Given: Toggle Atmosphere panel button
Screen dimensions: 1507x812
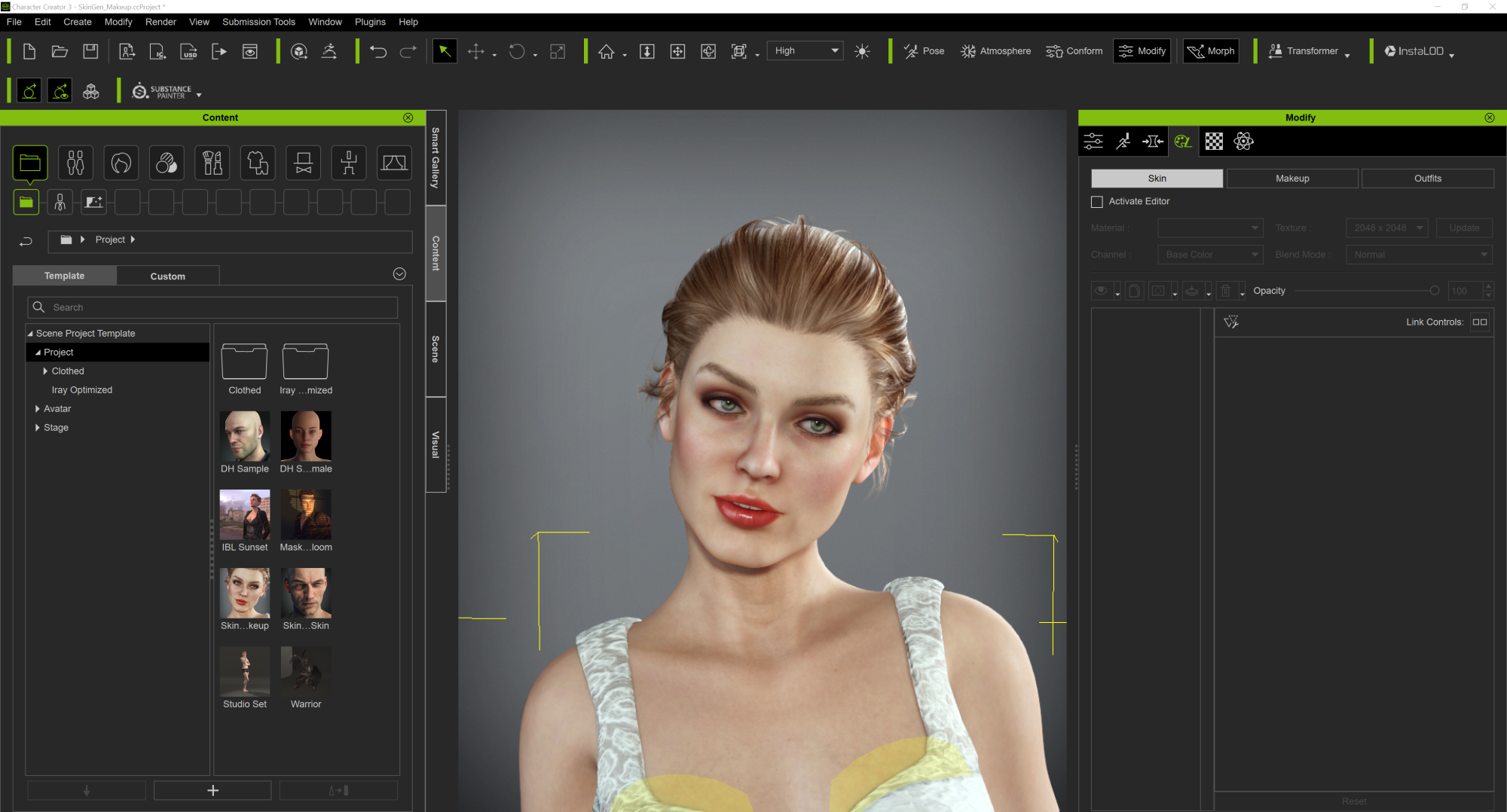Looking at the screenshot, I should coord(995,51).
